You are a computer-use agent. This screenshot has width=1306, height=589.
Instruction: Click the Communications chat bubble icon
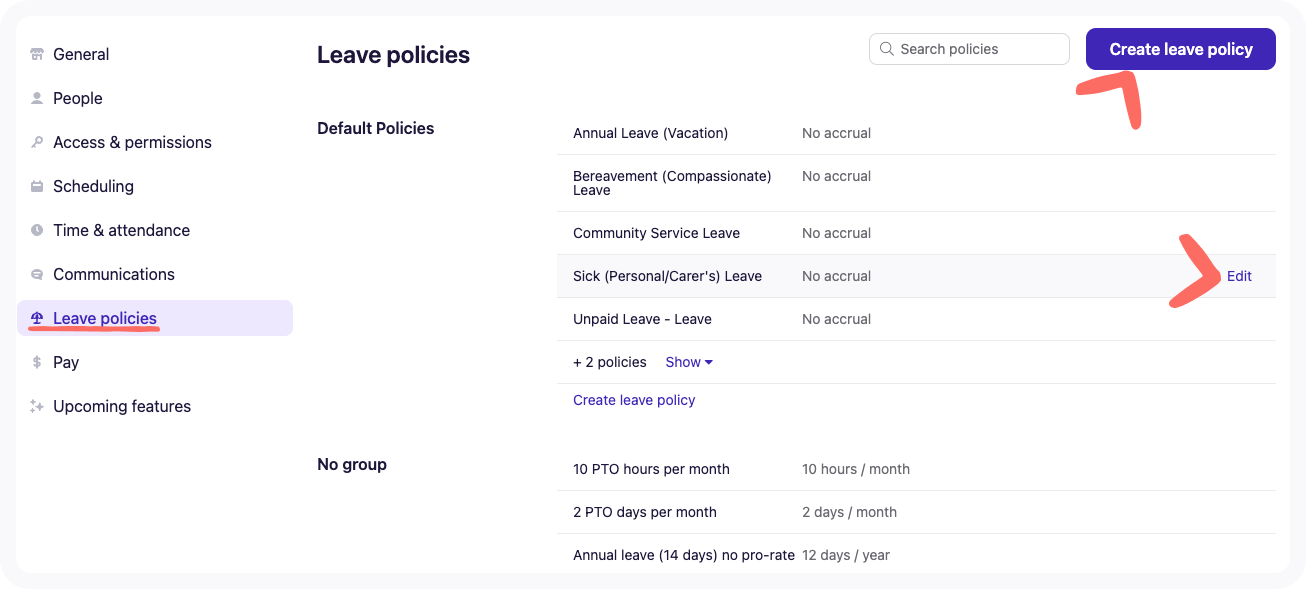[x=37, y=274]
